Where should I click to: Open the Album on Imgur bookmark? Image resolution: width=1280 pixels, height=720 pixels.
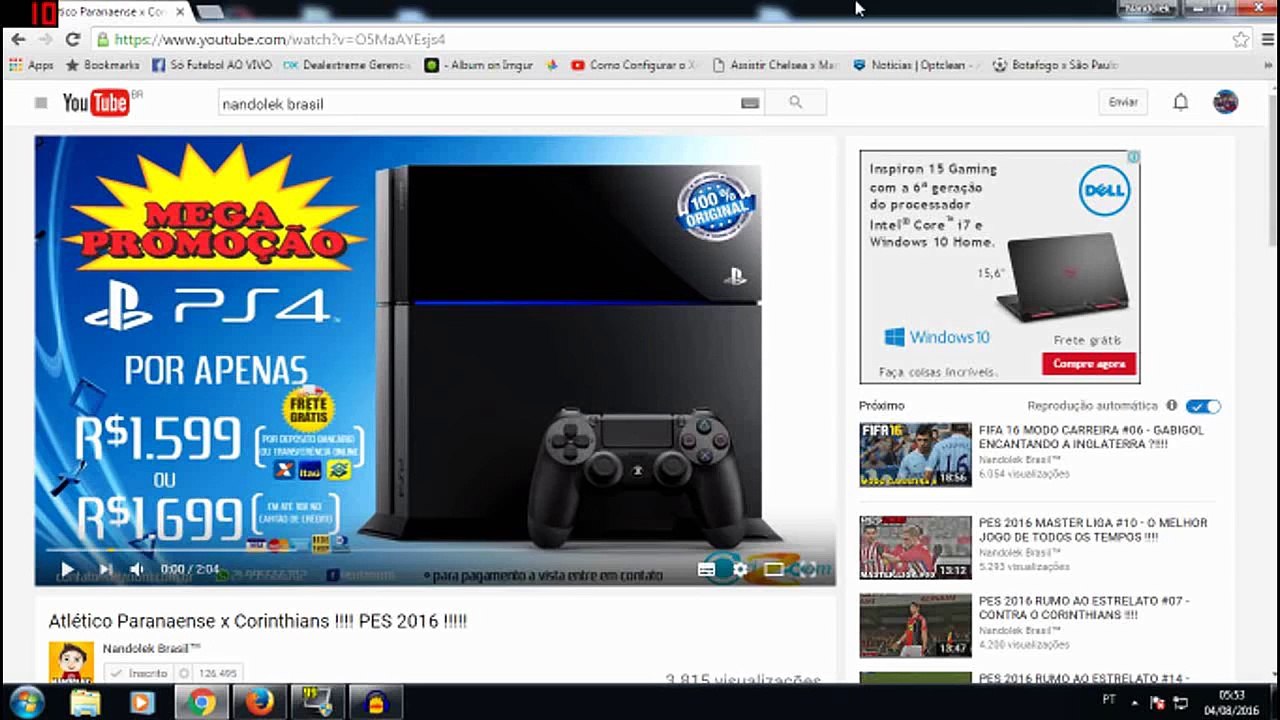point(478,65)
